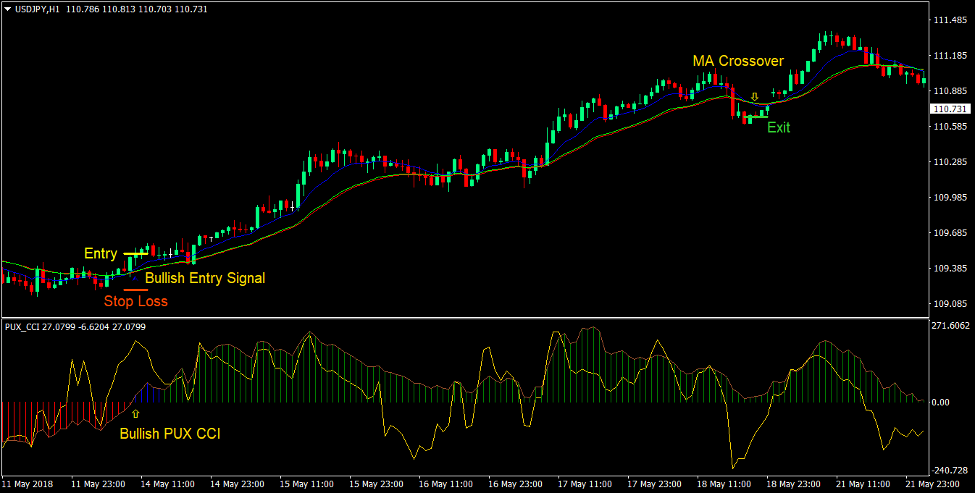Viewport: 977px width, 493px height.
Task: Click the 15 May 11:00 time label
Action: 307,484
